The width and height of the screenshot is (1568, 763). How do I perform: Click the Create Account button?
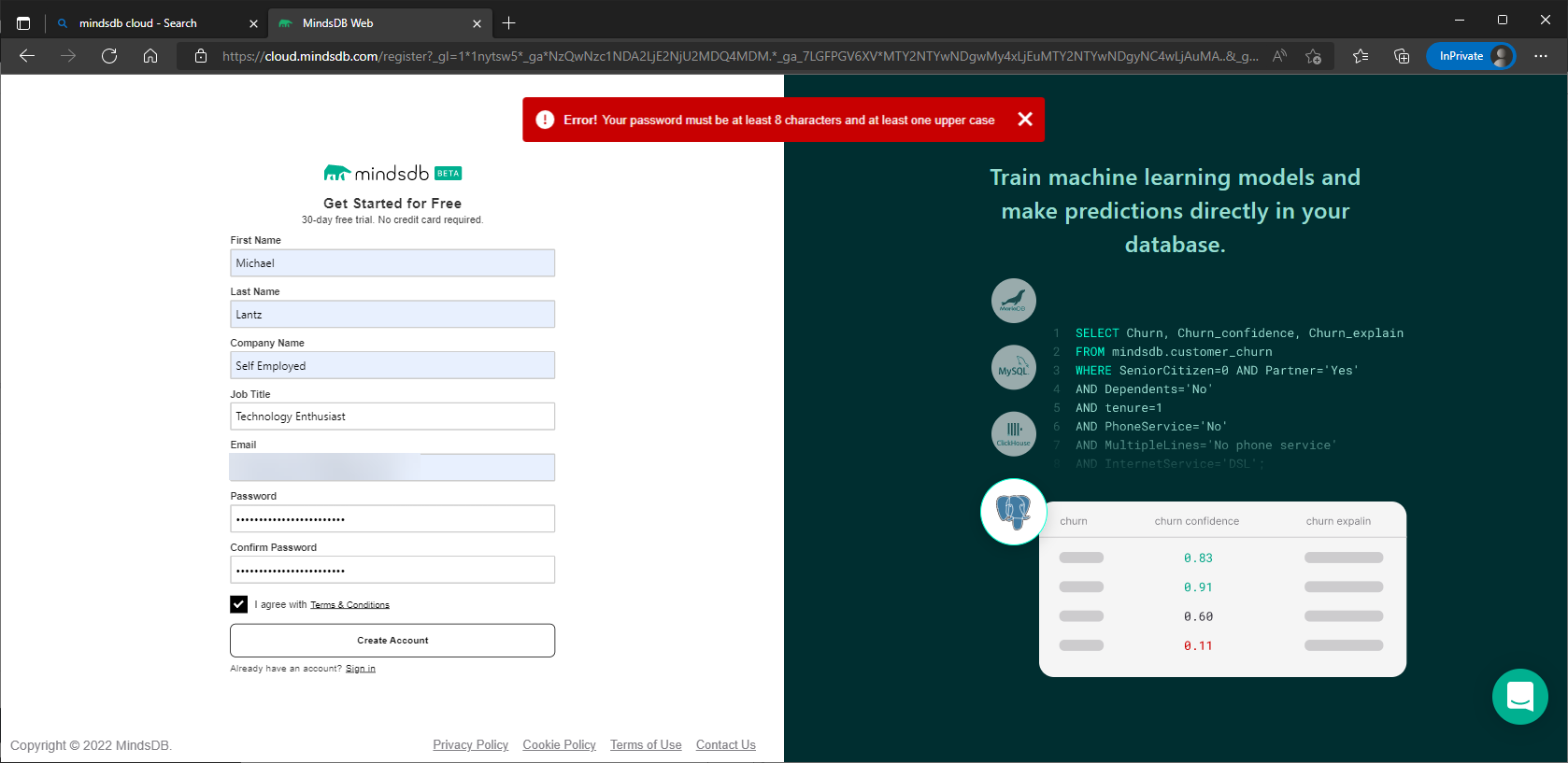[392, 641]
